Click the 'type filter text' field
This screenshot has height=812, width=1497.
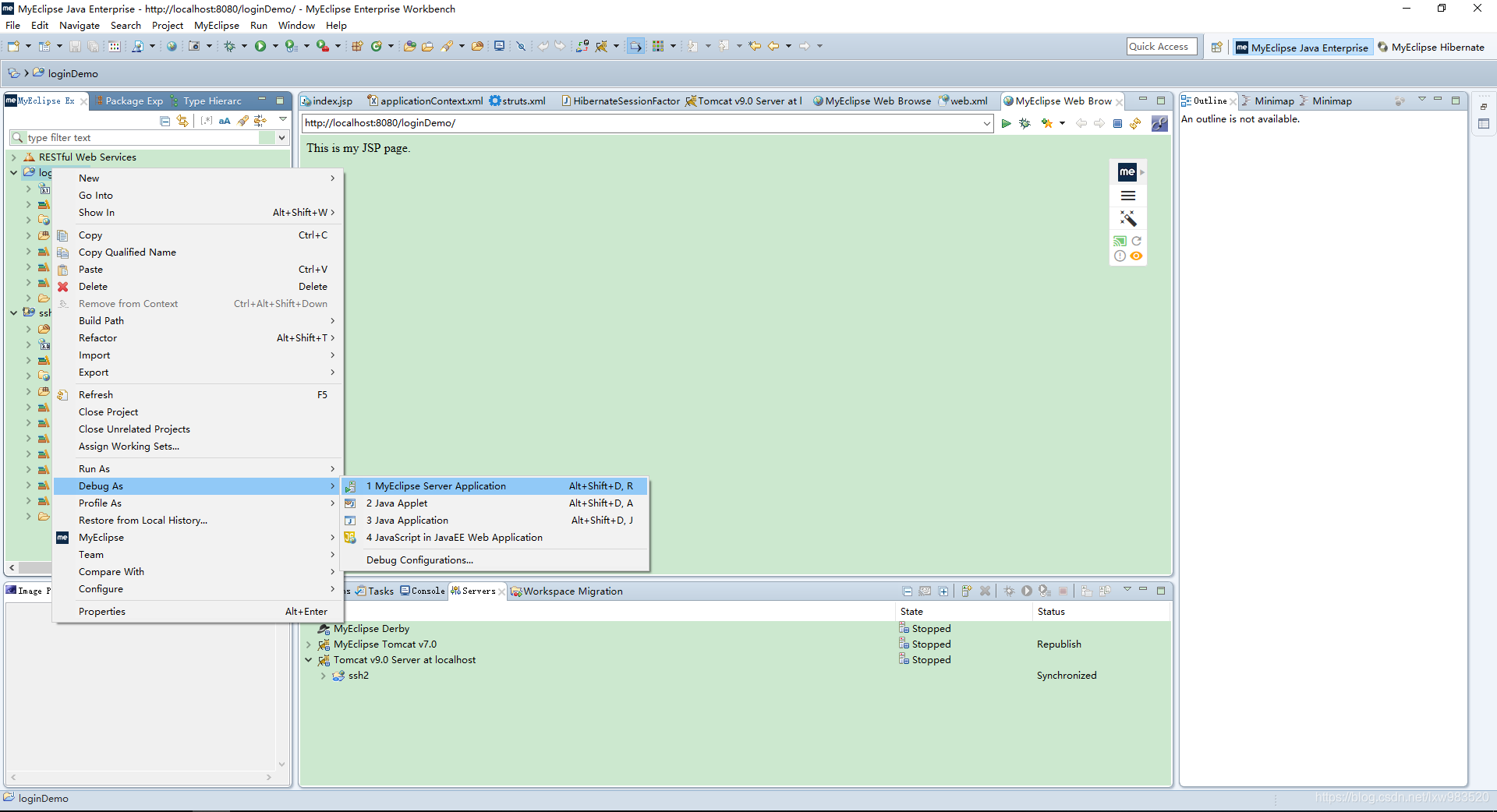(143, 138)
